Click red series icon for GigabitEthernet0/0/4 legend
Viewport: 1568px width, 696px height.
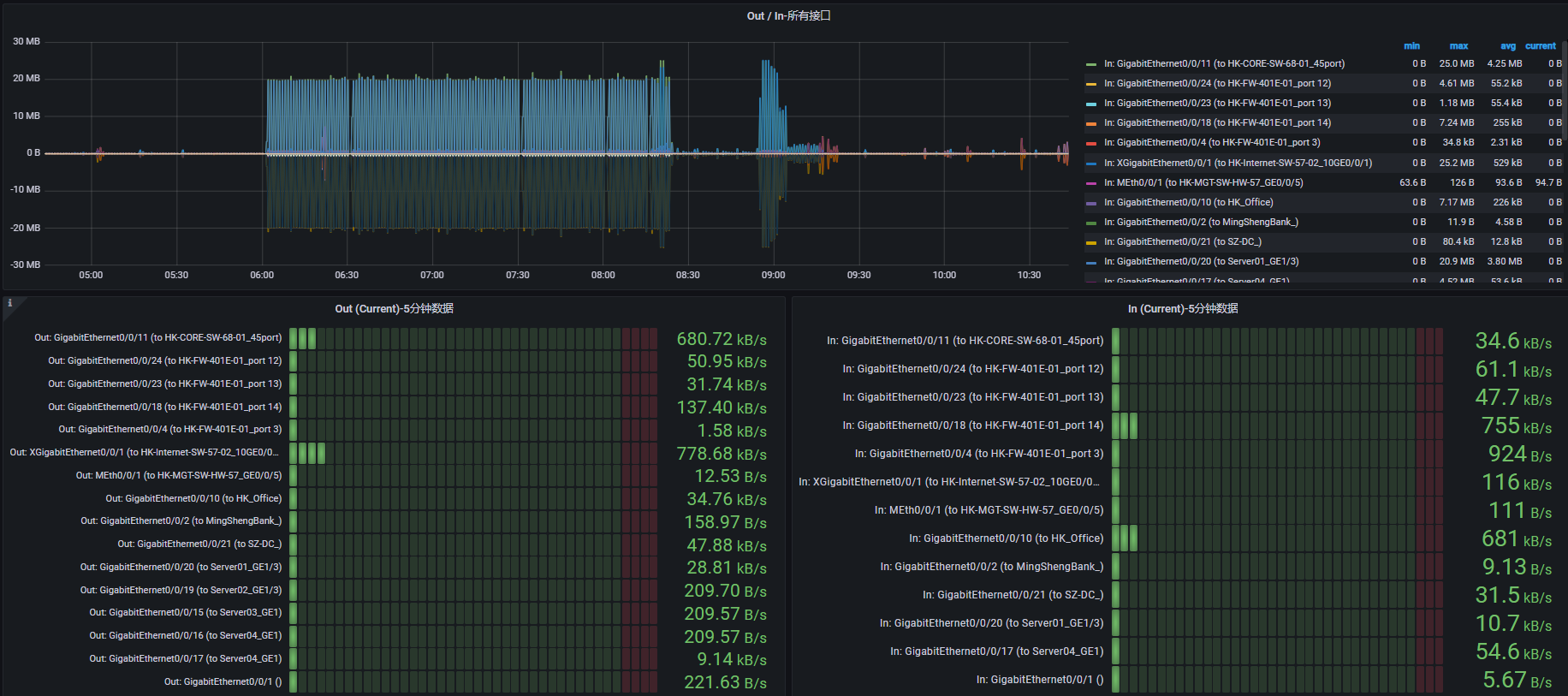pyautogui.click(x=1090, y=143)
